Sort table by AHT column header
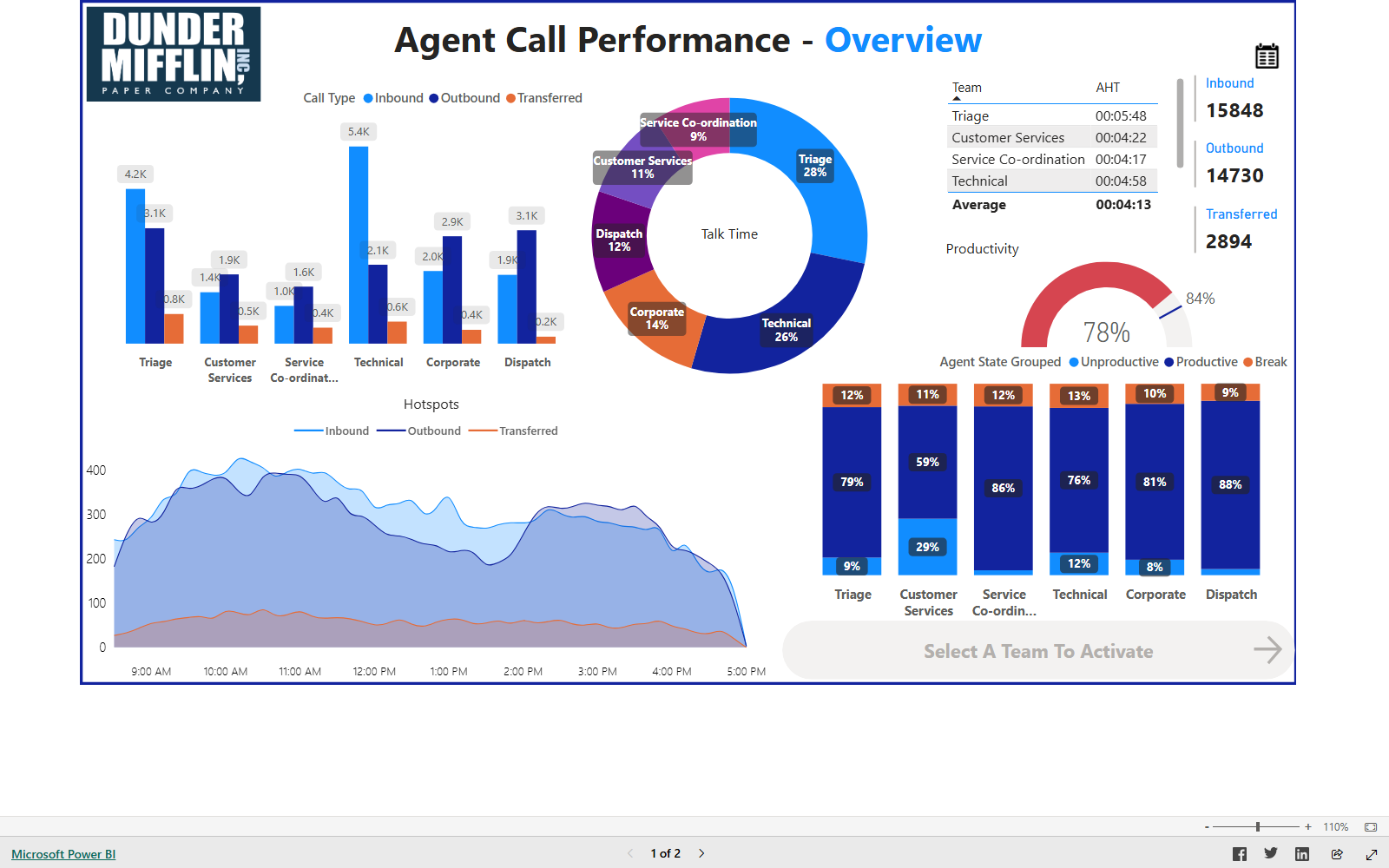 1108,88
